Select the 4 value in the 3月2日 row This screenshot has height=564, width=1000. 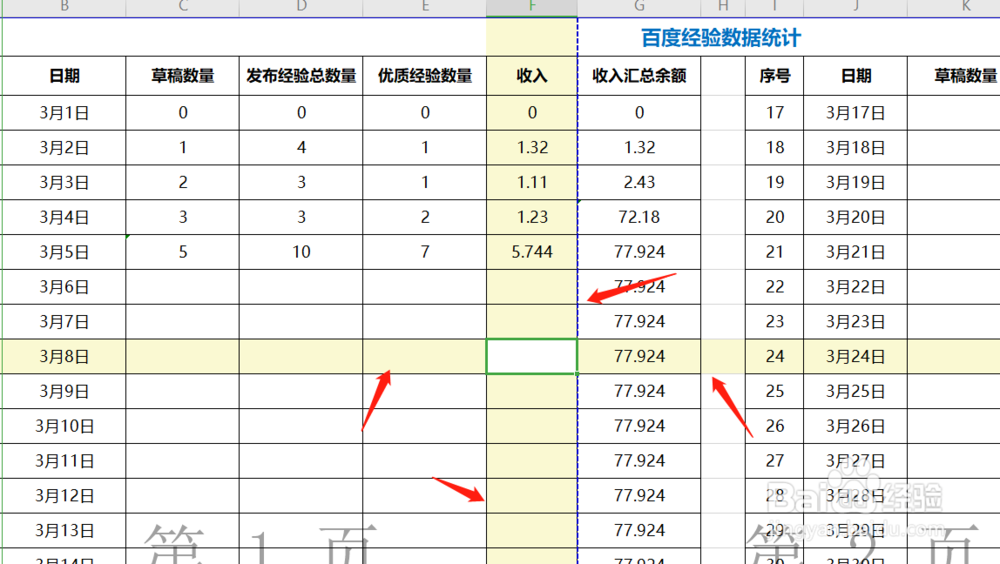tap(301, 148)
